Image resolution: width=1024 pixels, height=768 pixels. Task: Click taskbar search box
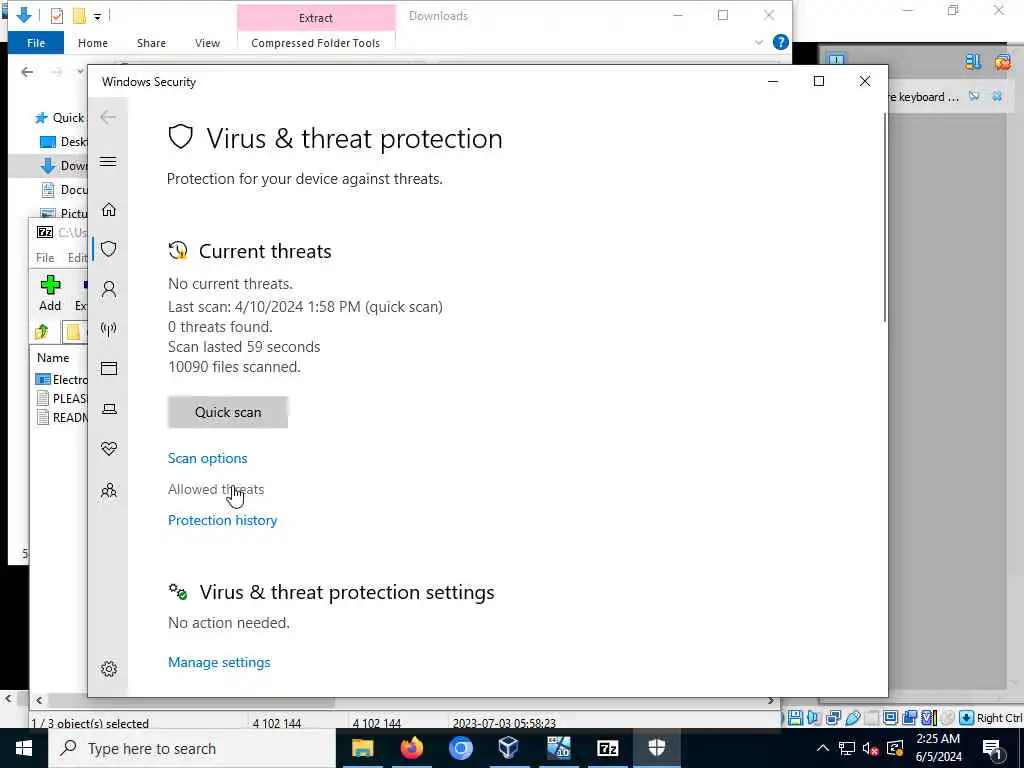[191, 748]
